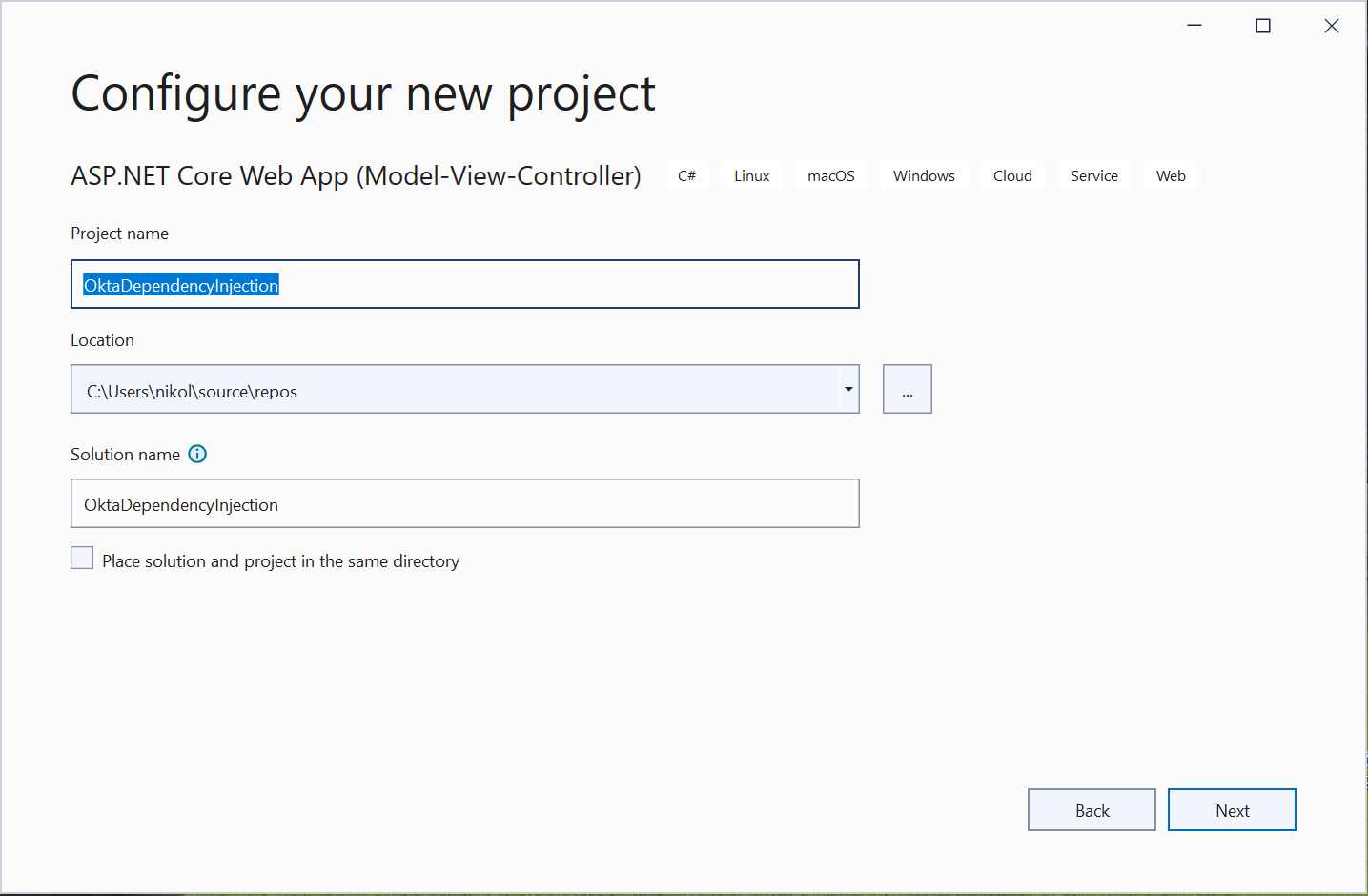Click the C# language tag
1368x896 pixels.
tap(686, 176)
